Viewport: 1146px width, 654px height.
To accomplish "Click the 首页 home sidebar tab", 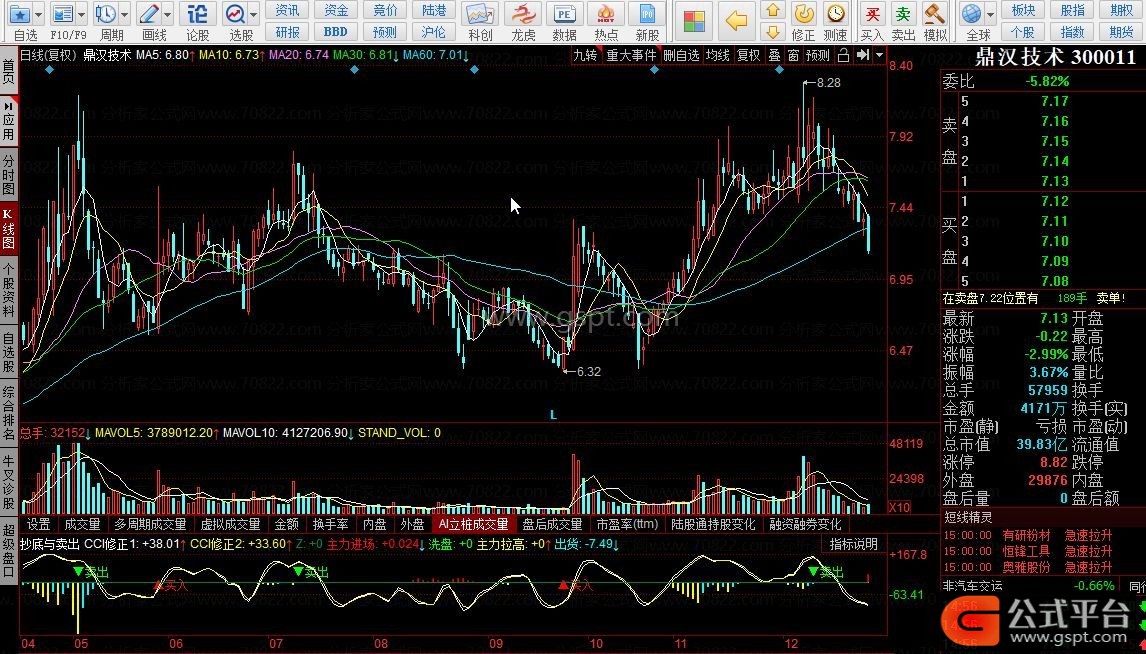I will (8, 72).
